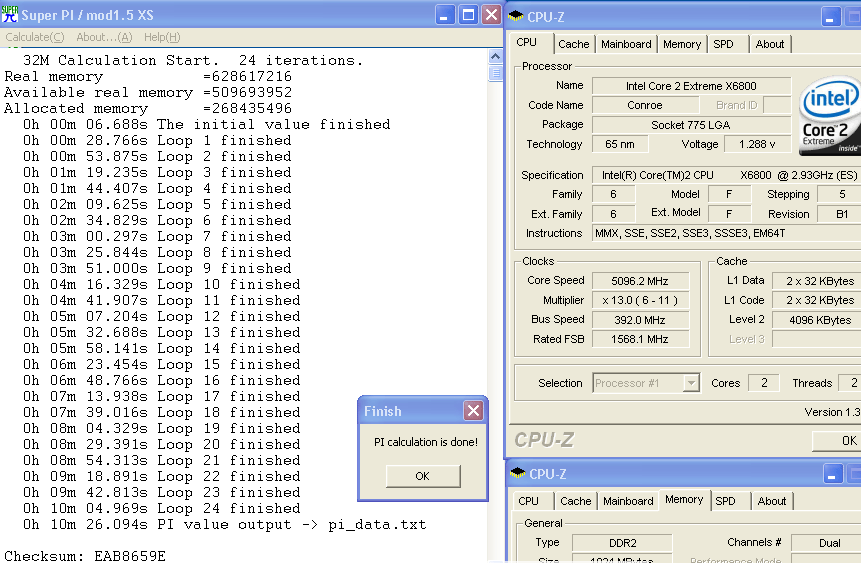Viewport: 861px width, 563px height.
Task: Select Cache tab in lower CPU-Z window
Action: tap(575, 501)
